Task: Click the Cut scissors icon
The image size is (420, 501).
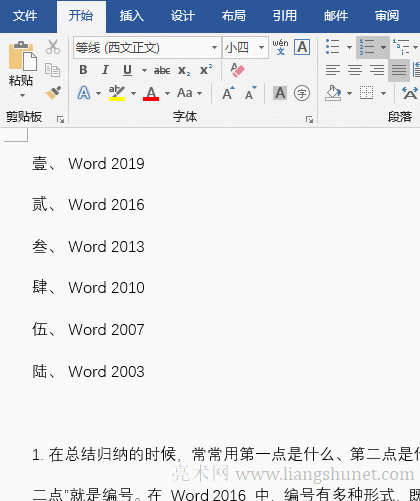Action: 53,47
